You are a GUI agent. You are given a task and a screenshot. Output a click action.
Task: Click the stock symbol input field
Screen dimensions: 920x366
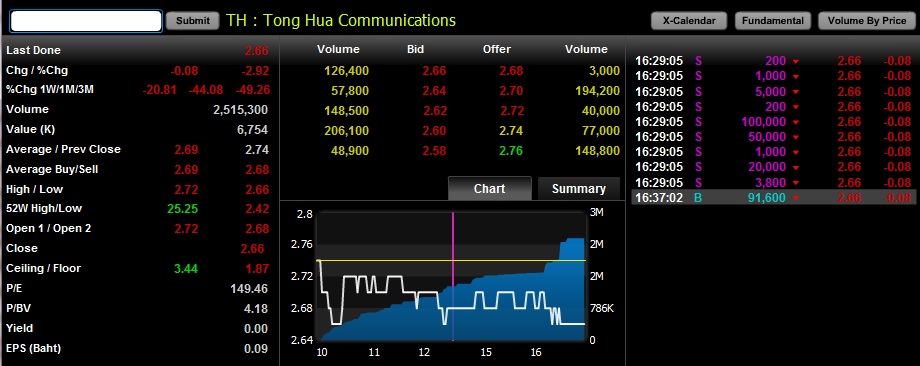(x=86, y=21)
